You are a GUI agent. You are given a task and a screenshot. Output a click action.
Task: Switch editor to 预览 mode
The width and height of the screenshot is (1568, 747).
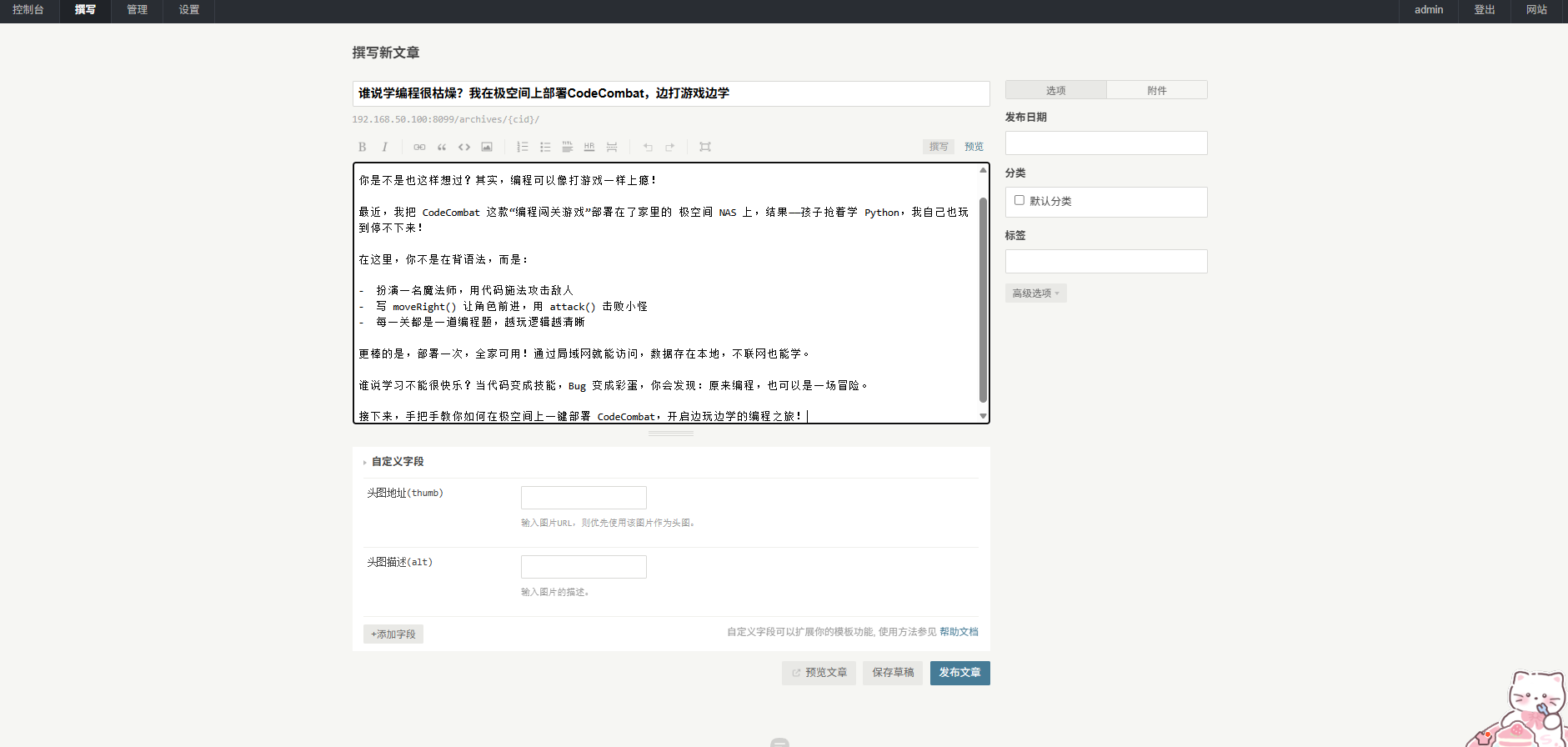point(974,147)
